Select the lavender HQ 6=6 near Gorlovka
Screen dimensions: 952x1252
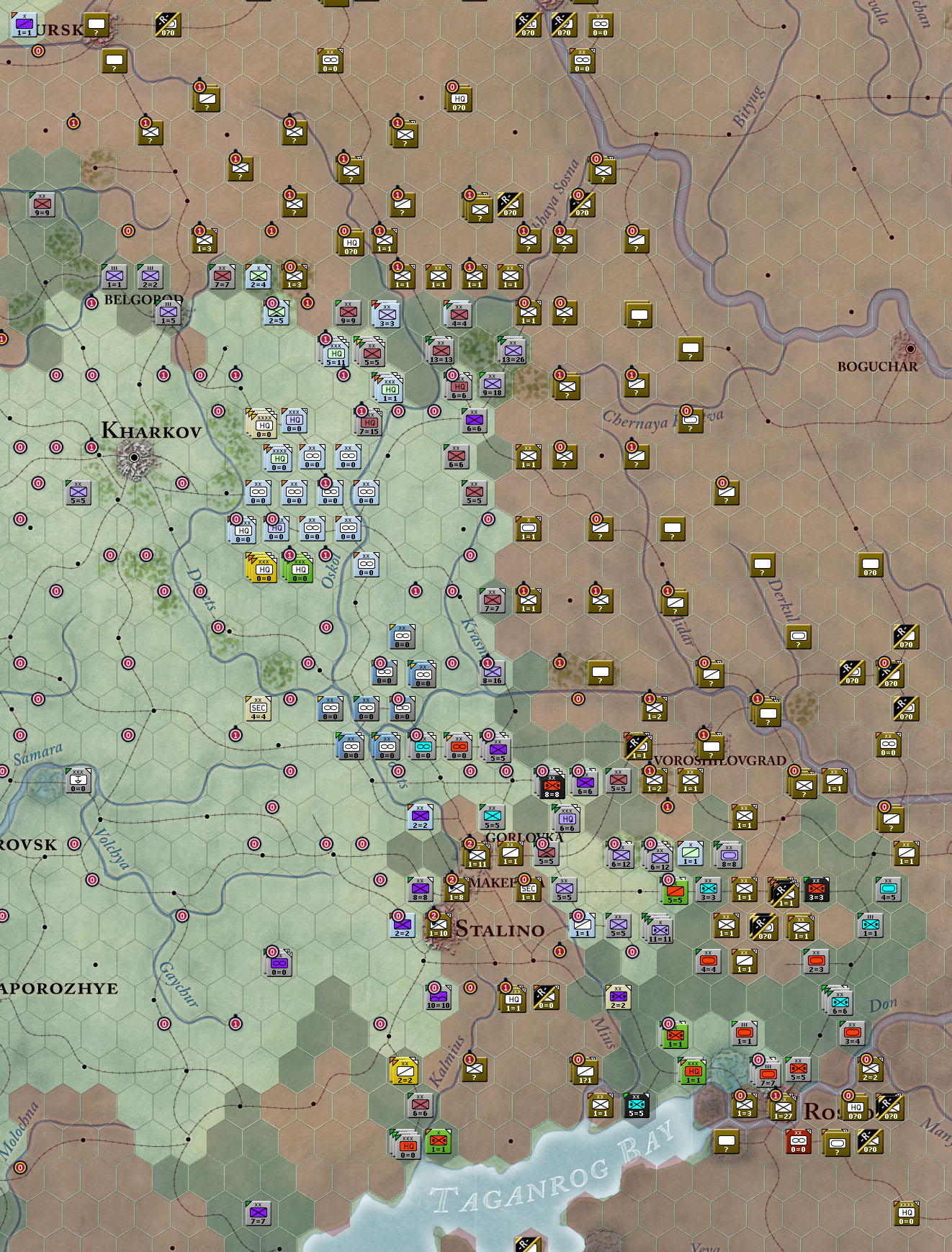pyautogui.click(x=566, y=819)
